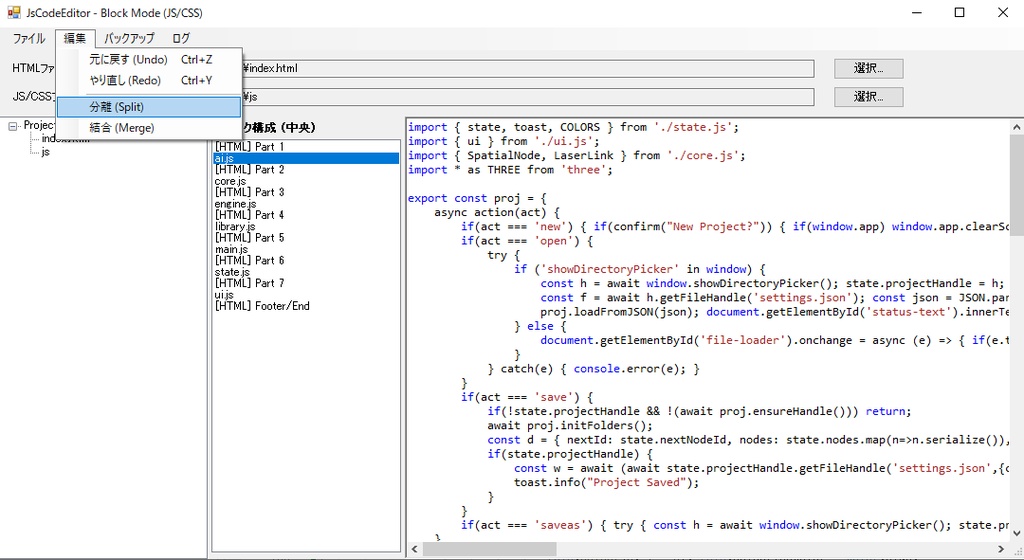
Task: Open the バックアップ menu
Action: pos(129,39)
